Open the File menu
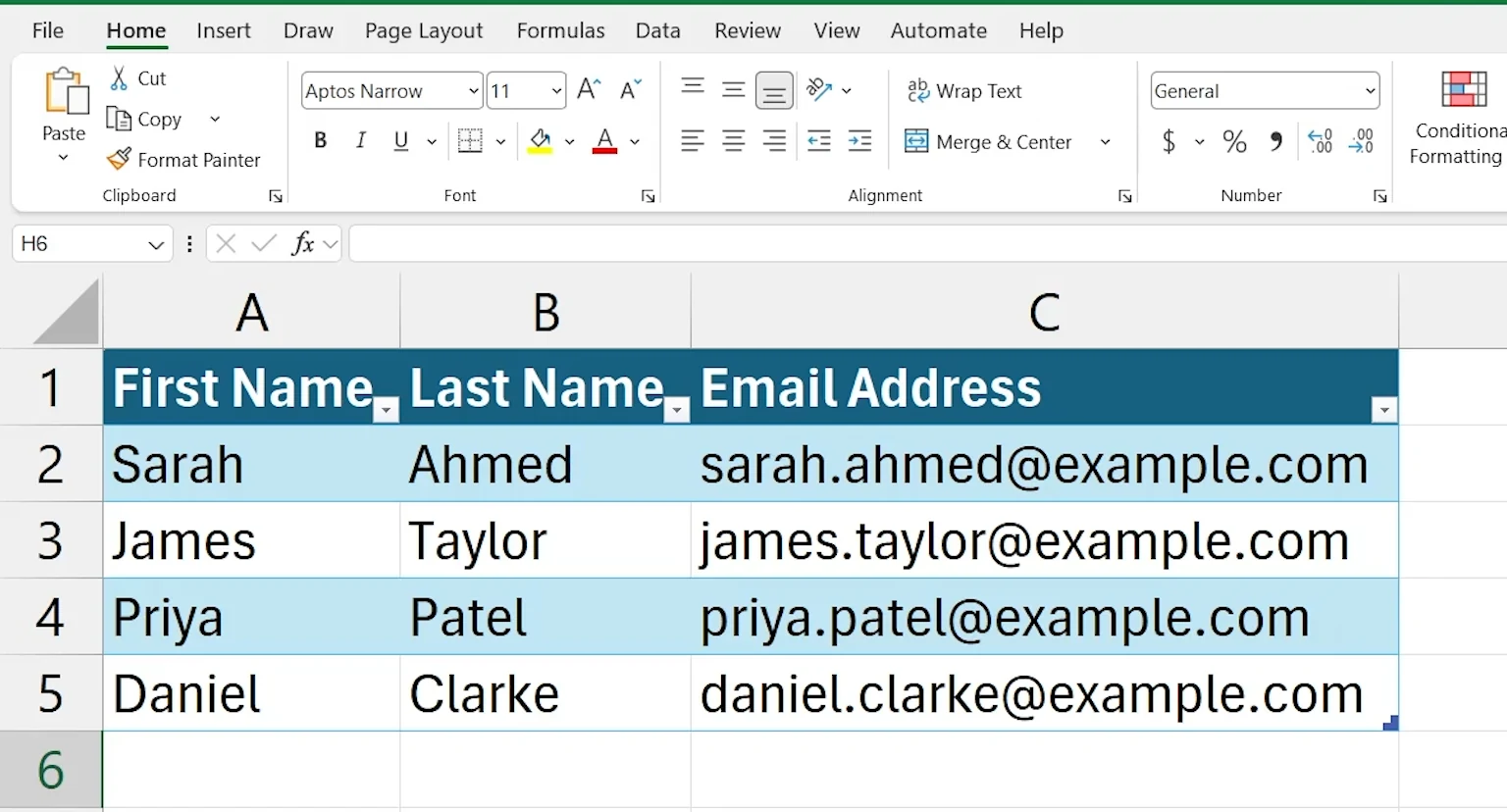Image resolution: width=1507 pixels, height=812 pixels. point(48,30)
